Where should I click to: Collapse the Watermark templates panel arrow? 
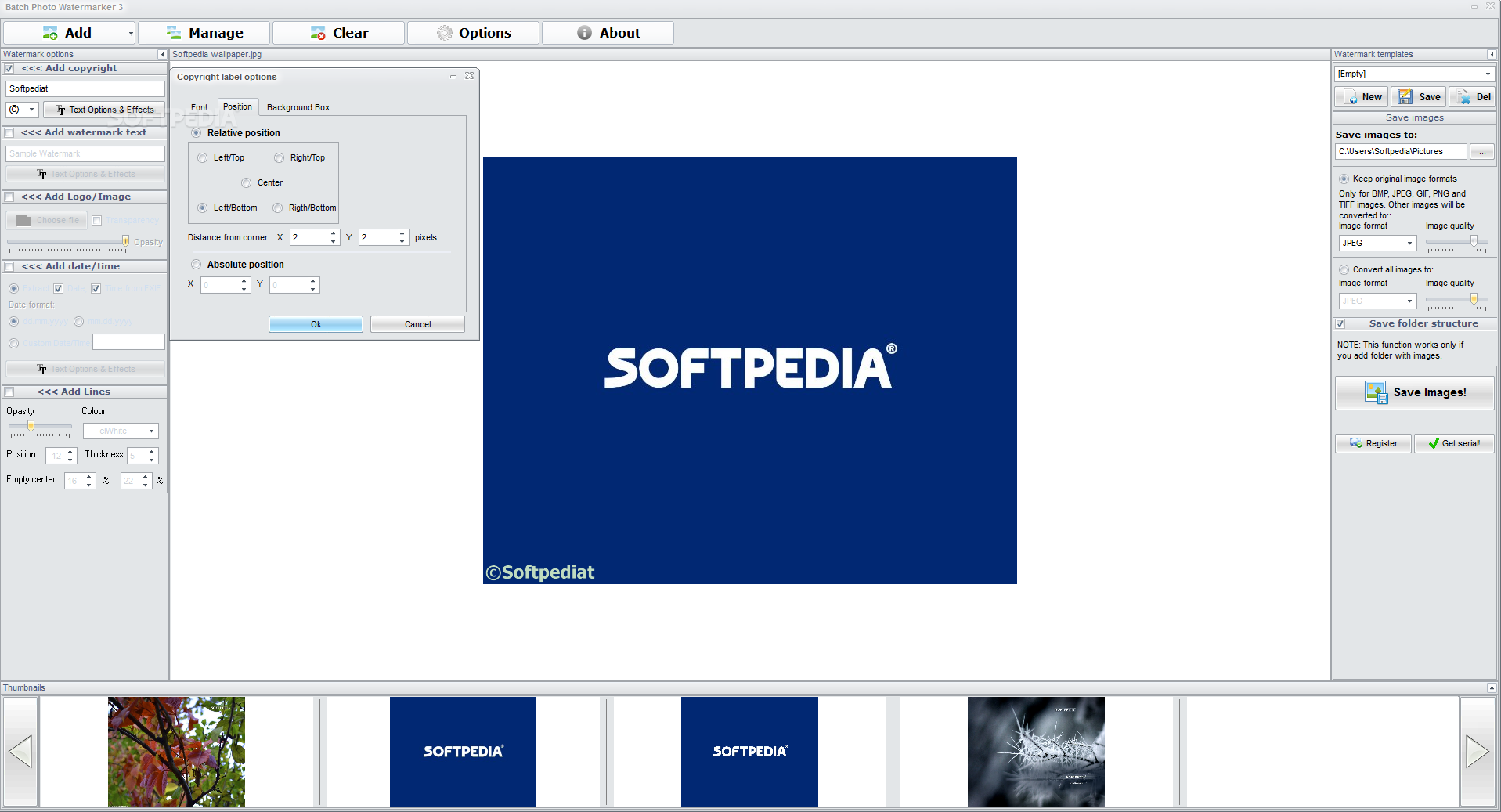coord(1492,55)
